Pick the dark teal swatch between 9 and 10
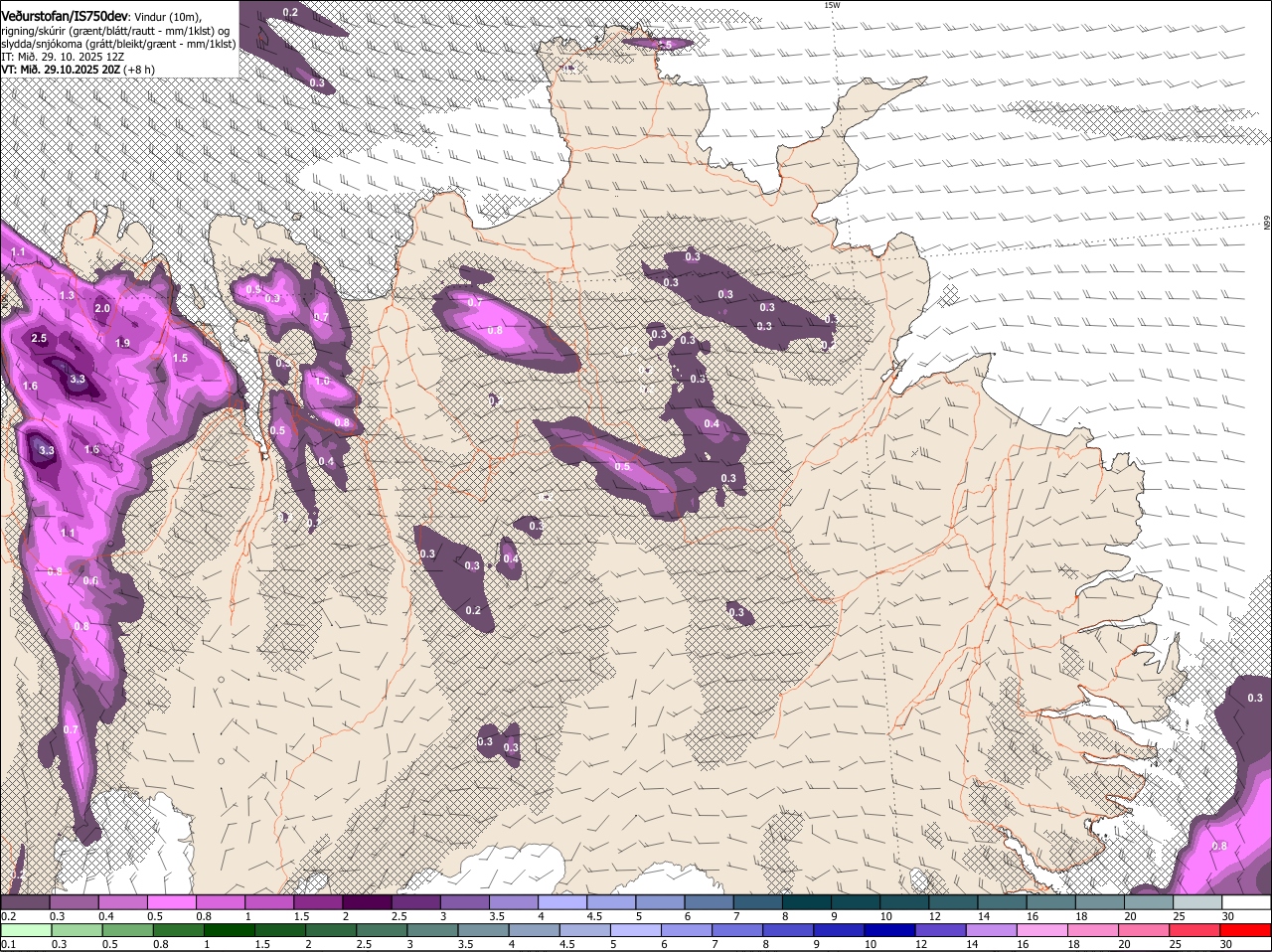The image size is (1272, 952). (856, 902)
